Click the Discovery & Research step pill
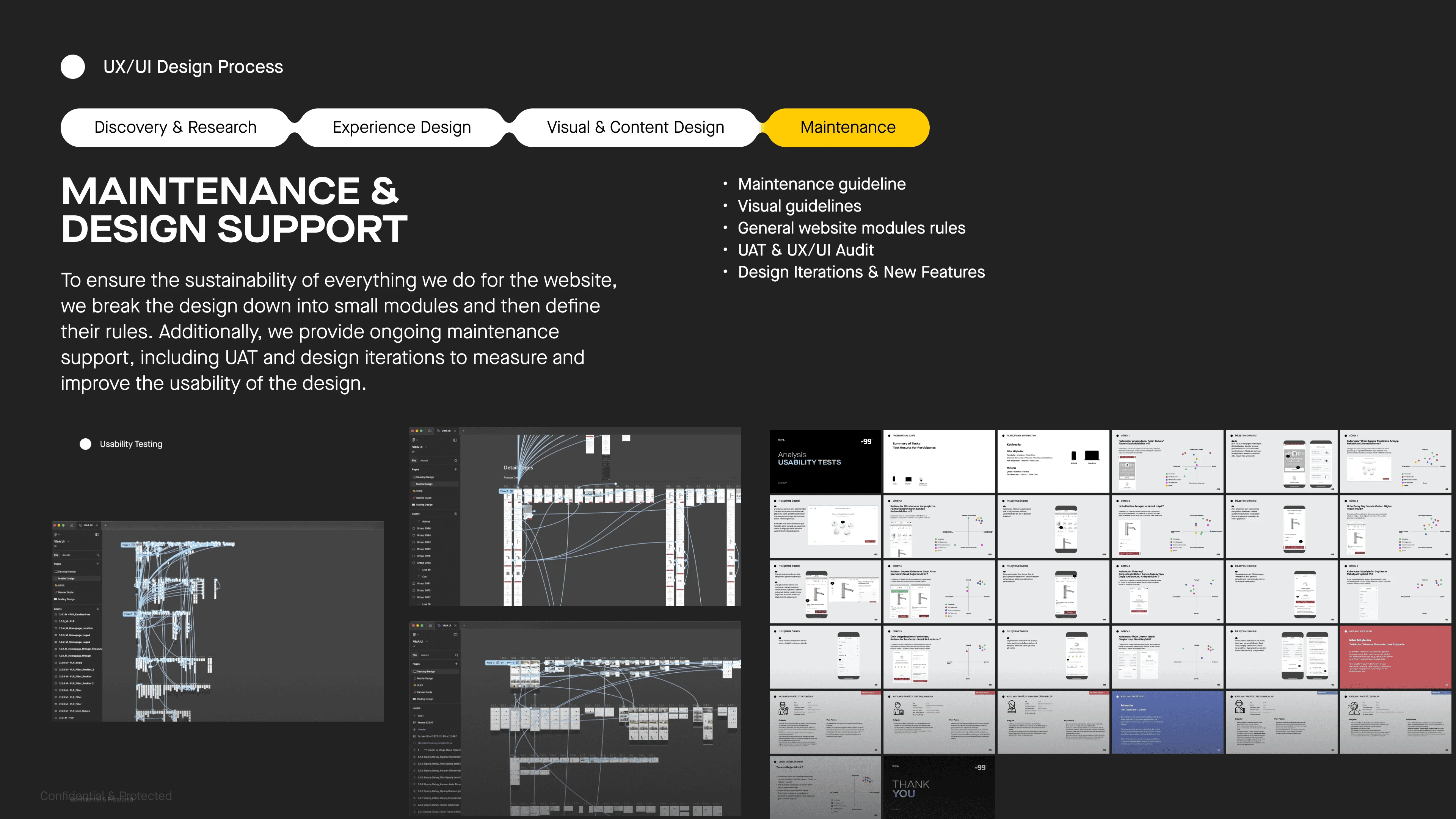 click(x=175, y=128)
